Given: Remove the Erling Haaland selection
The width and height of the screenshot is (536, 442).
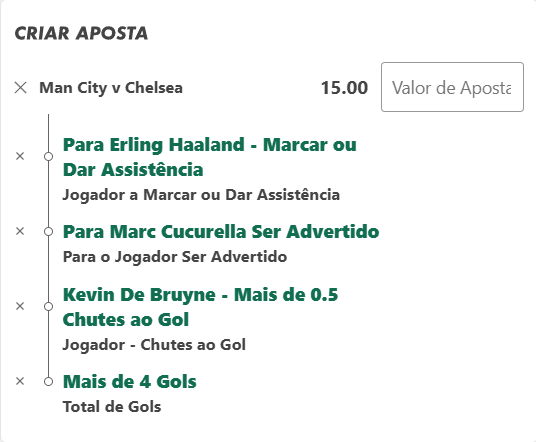Looking at the screenshot, I should click(x=20, y=156).
